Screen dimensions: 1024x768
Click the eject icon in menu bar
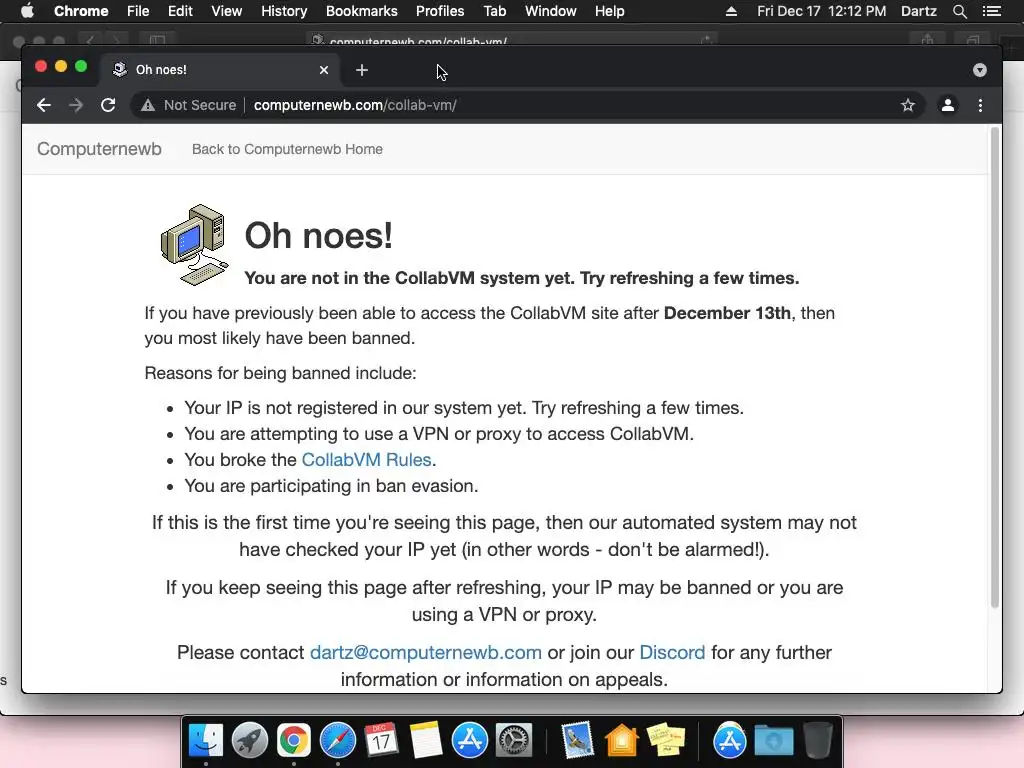tap(731, 11)
